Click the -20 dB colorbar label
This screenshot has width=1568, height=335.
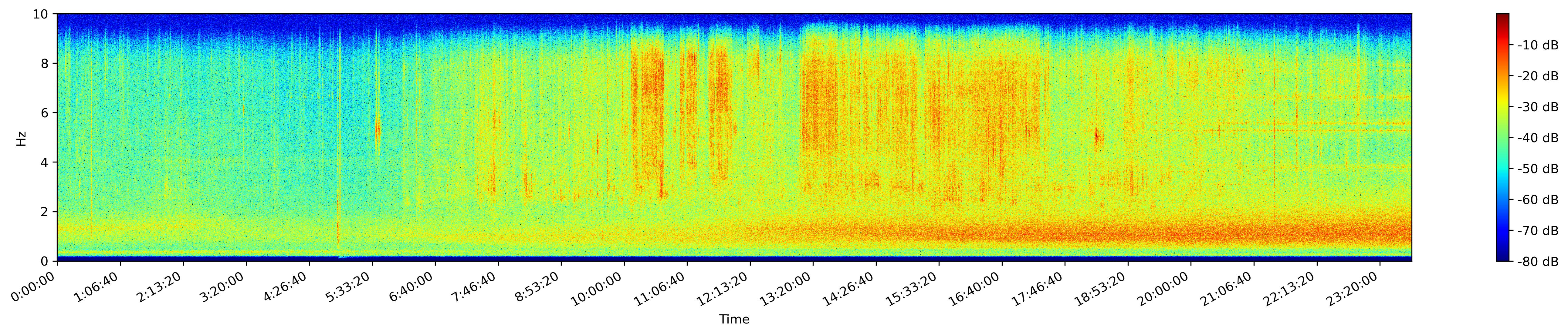click(1538, 76)
